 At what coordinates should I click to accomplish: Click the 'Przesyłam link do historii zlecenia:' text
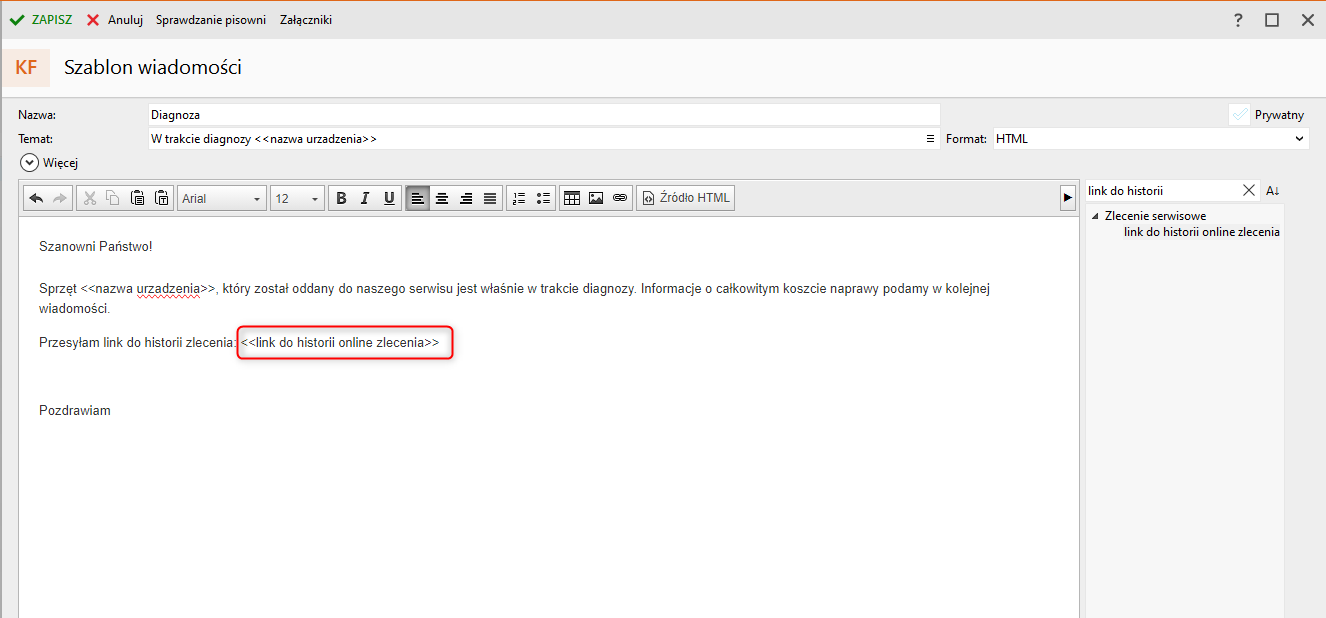(x=138, y=343)
